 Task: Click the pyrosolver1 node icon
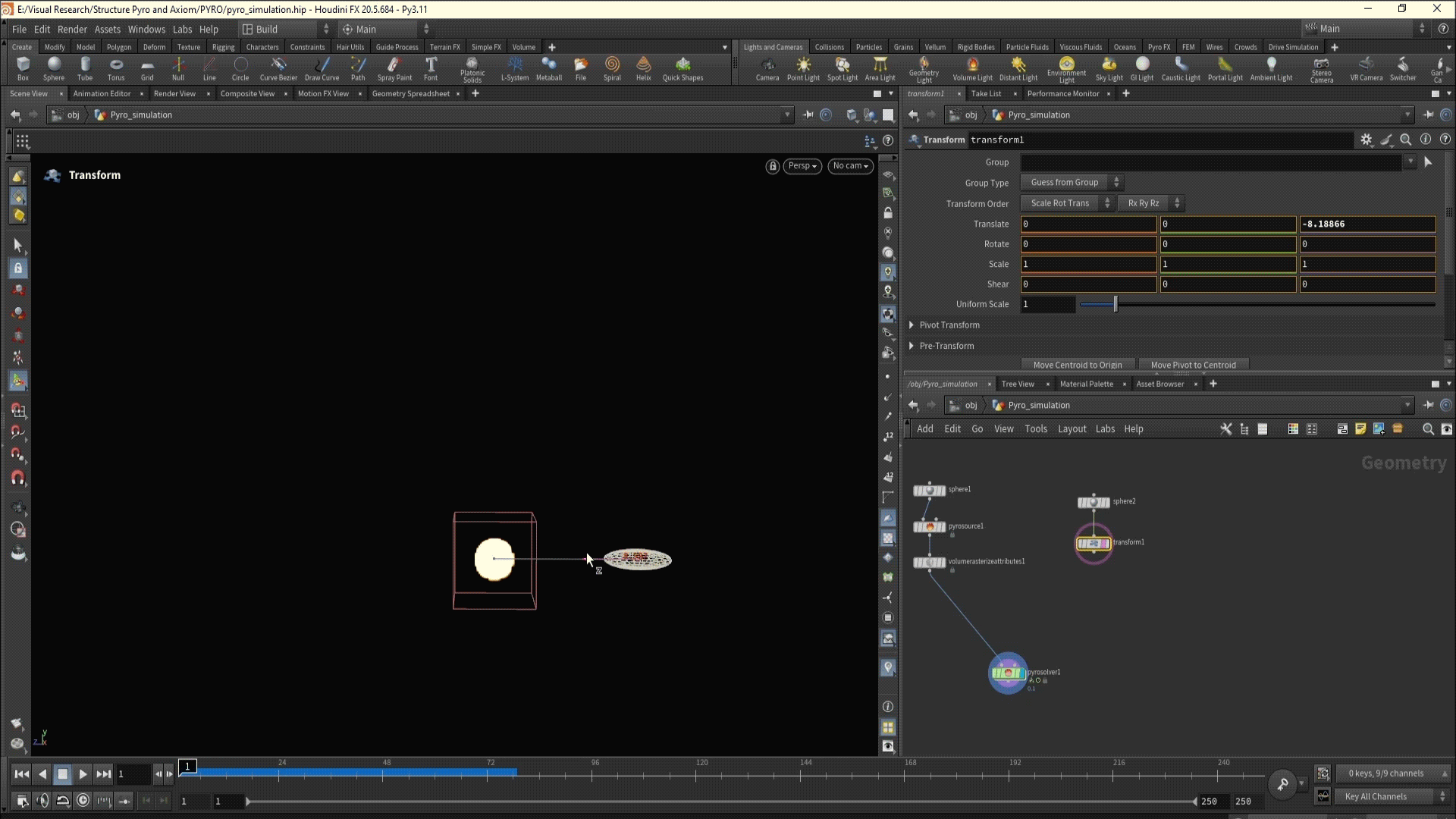[1007, 673]
